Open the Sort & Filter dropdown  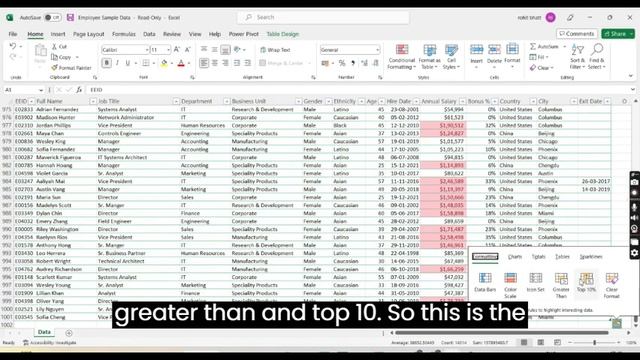tap(577, 57)
